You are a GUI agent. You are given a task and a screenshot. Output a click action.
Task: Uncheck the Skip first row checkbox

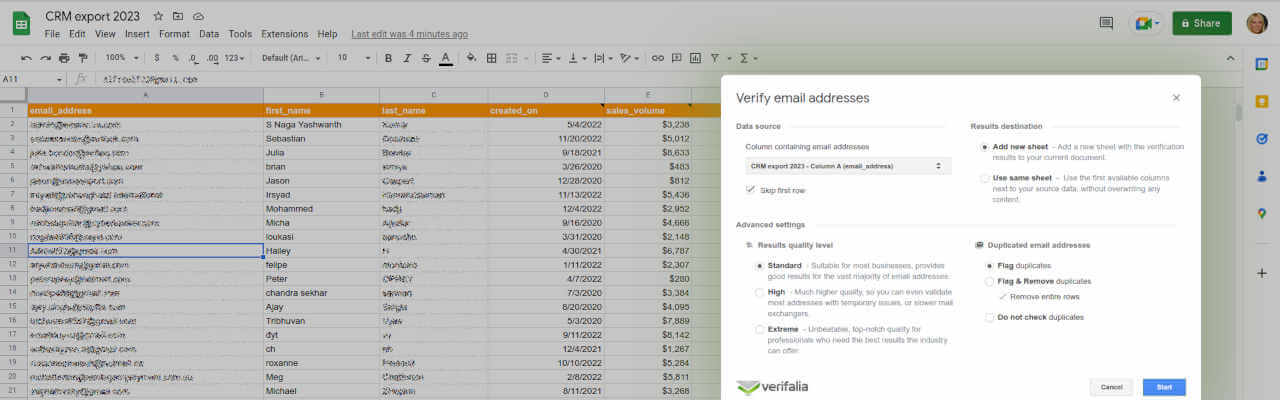[x=751, y=190]
